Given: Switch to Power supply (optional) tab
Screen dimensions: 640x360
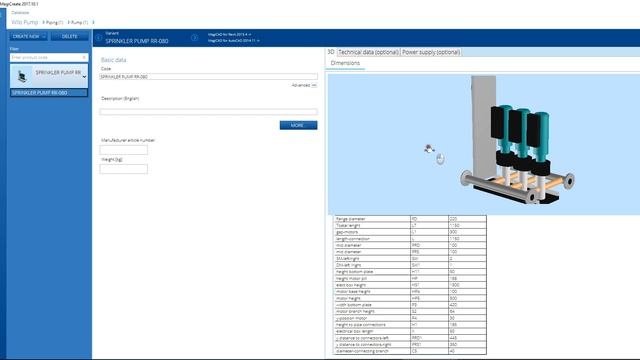Looking at the screenshot, I should click(431, 52).
